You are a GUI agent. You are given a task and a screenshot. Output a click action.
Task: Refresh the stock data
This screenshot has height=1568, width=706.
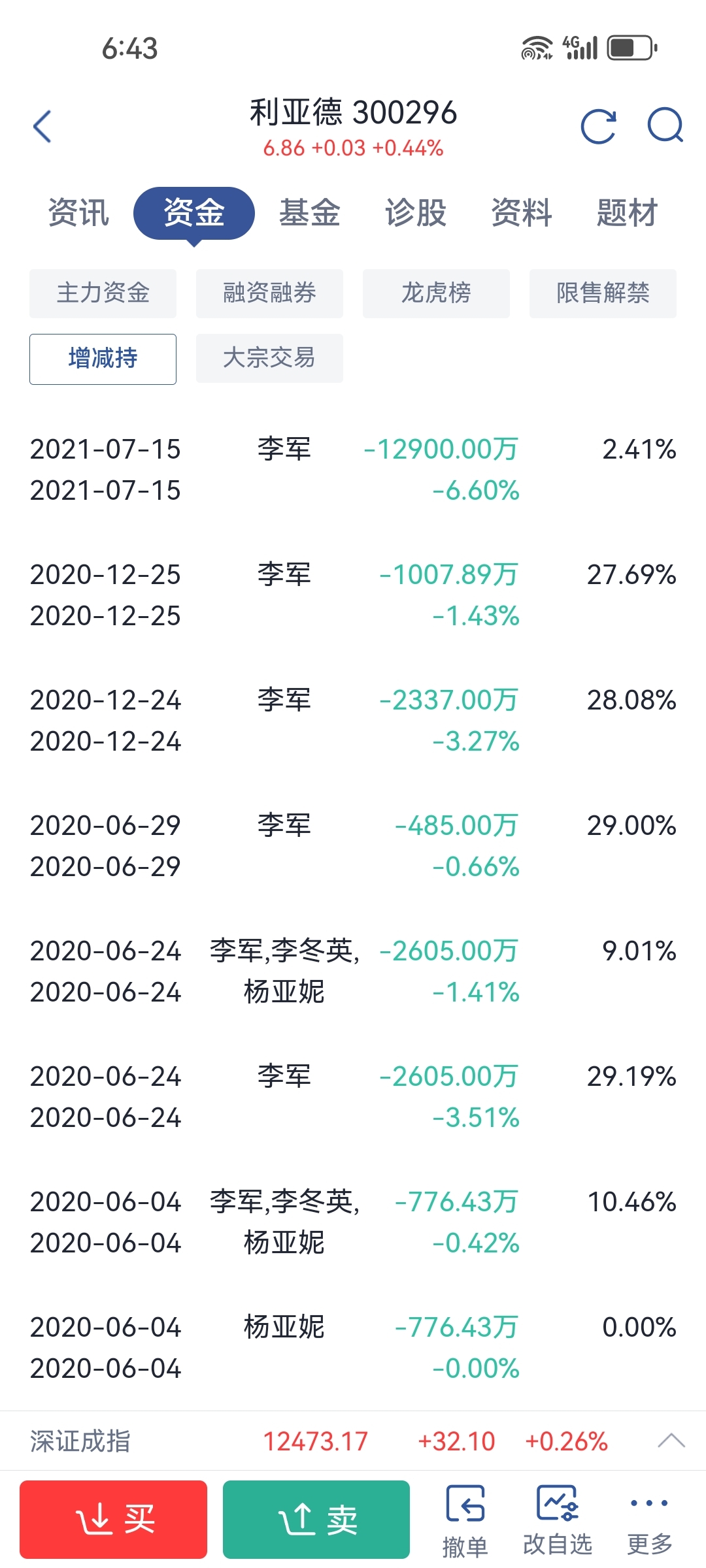(x=599, y=125)
